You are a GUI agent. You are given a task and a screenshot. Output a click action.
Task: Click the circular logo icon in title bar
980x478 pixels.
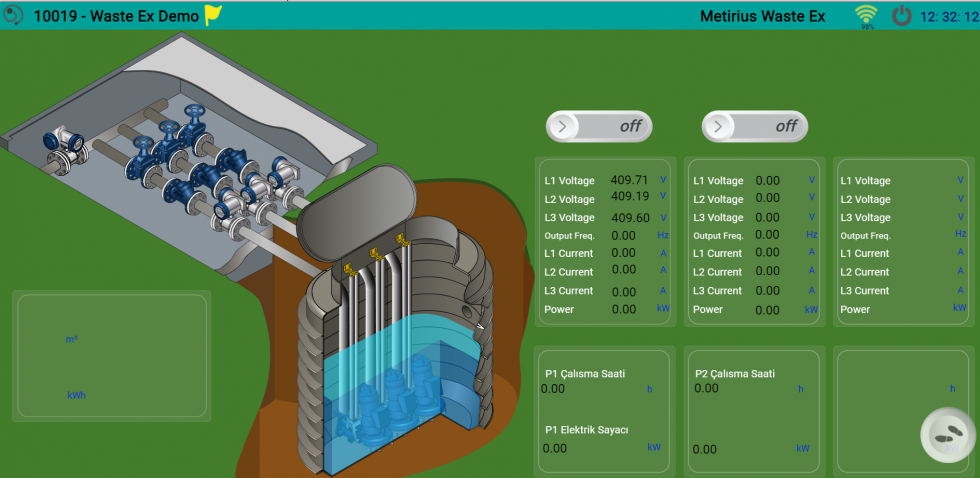[x=14, y=15]
